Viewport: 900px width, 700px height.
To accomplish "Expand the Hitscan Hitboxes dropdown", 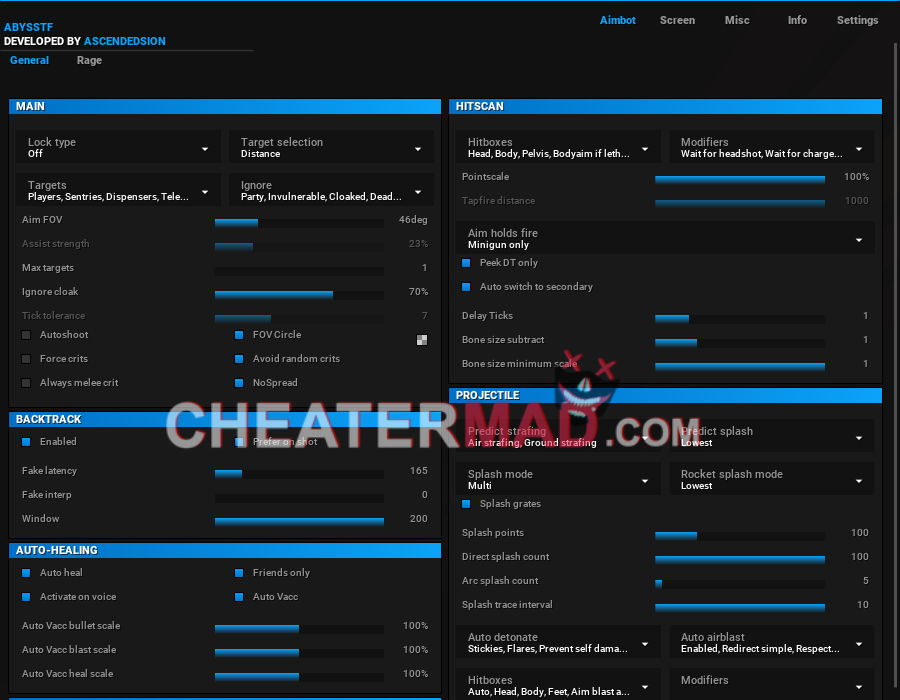I will point(558,147).
